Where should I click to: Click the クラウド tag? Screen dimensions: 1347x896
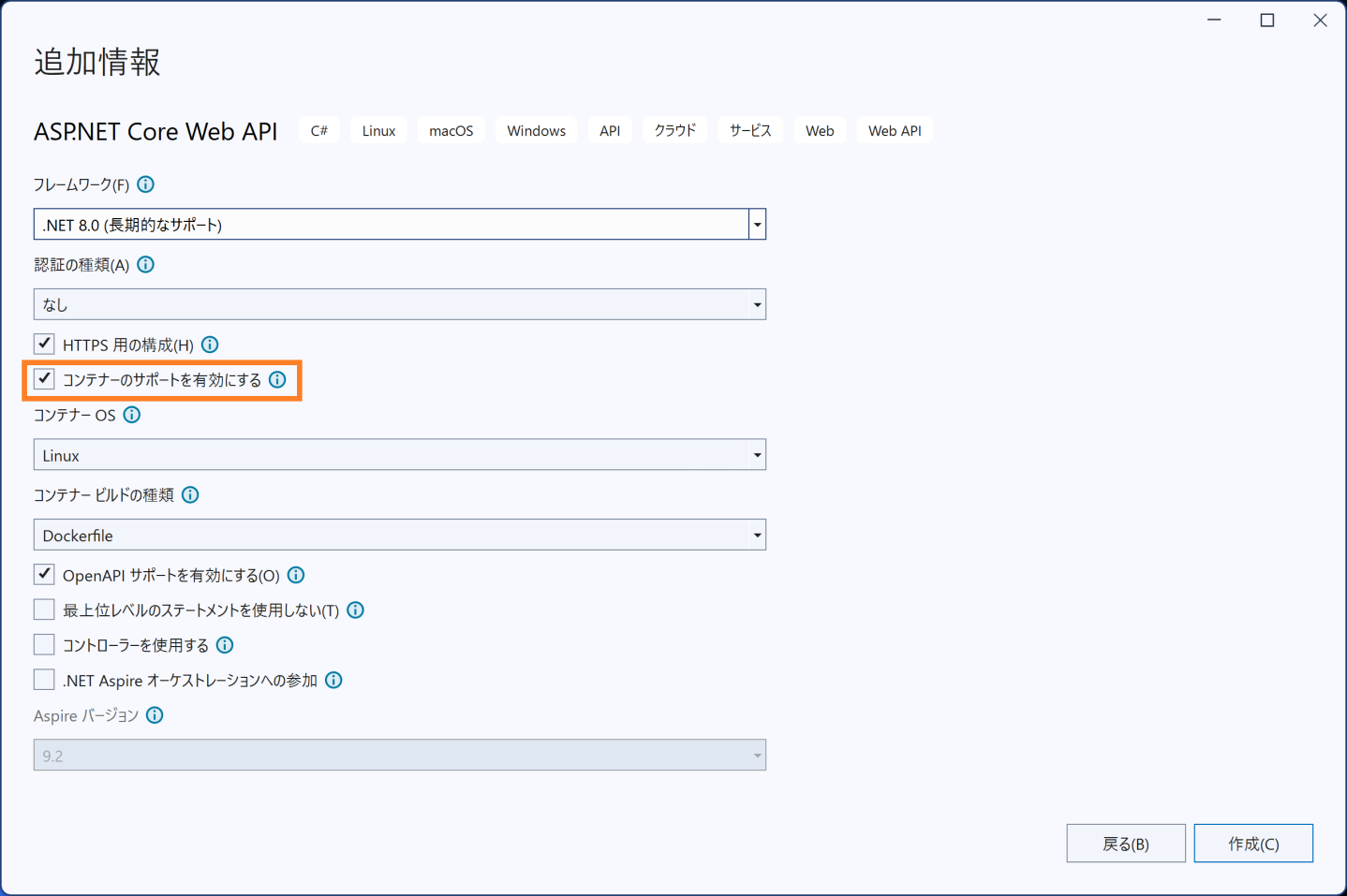(675, 131)
